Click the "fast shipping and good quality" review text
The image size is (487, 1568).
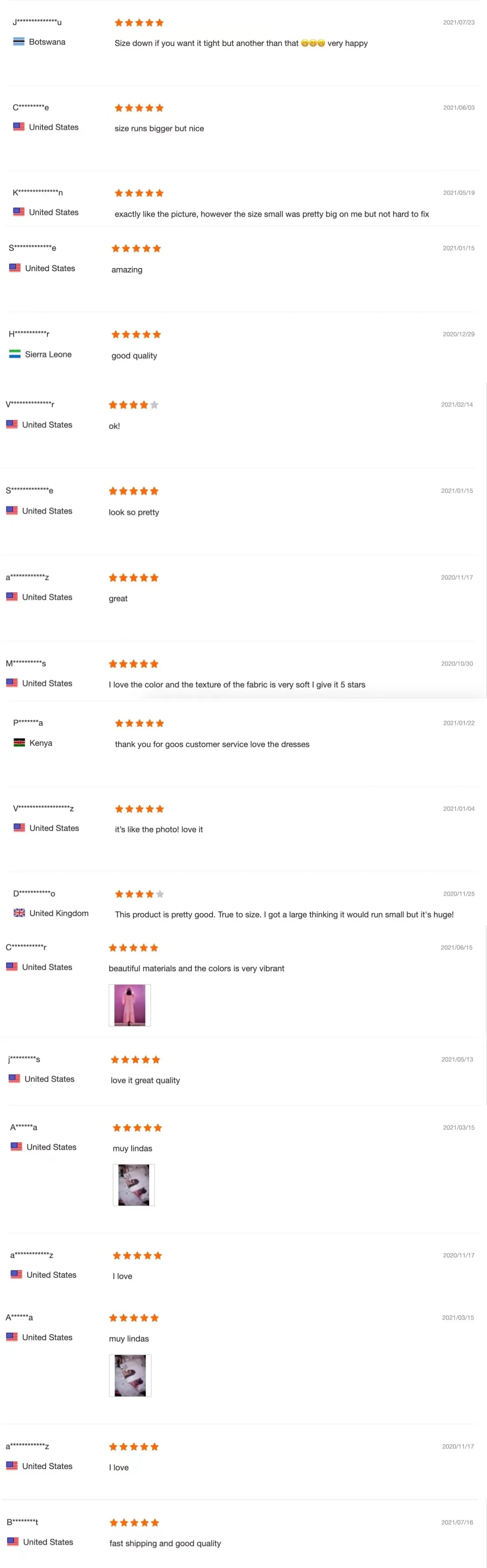click(165, 1543)
